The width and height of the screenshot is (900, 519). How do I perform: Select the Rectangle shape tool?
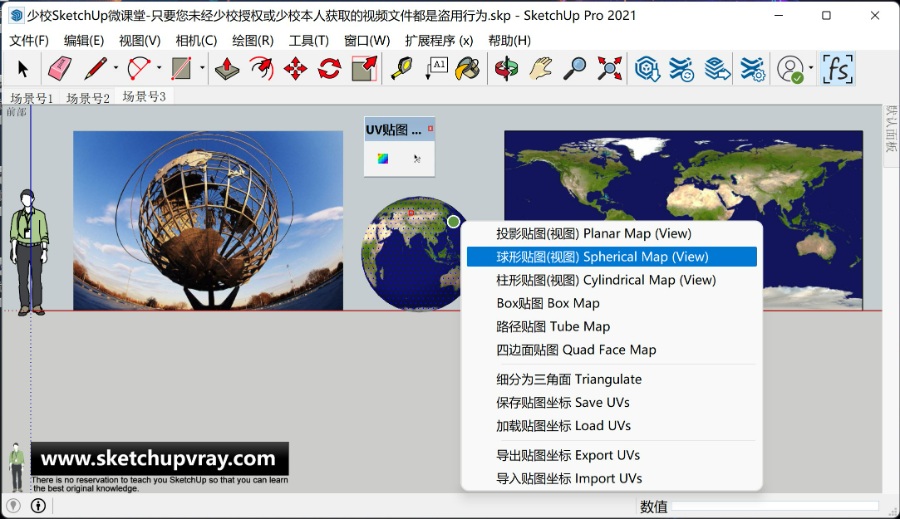point(181,69)
